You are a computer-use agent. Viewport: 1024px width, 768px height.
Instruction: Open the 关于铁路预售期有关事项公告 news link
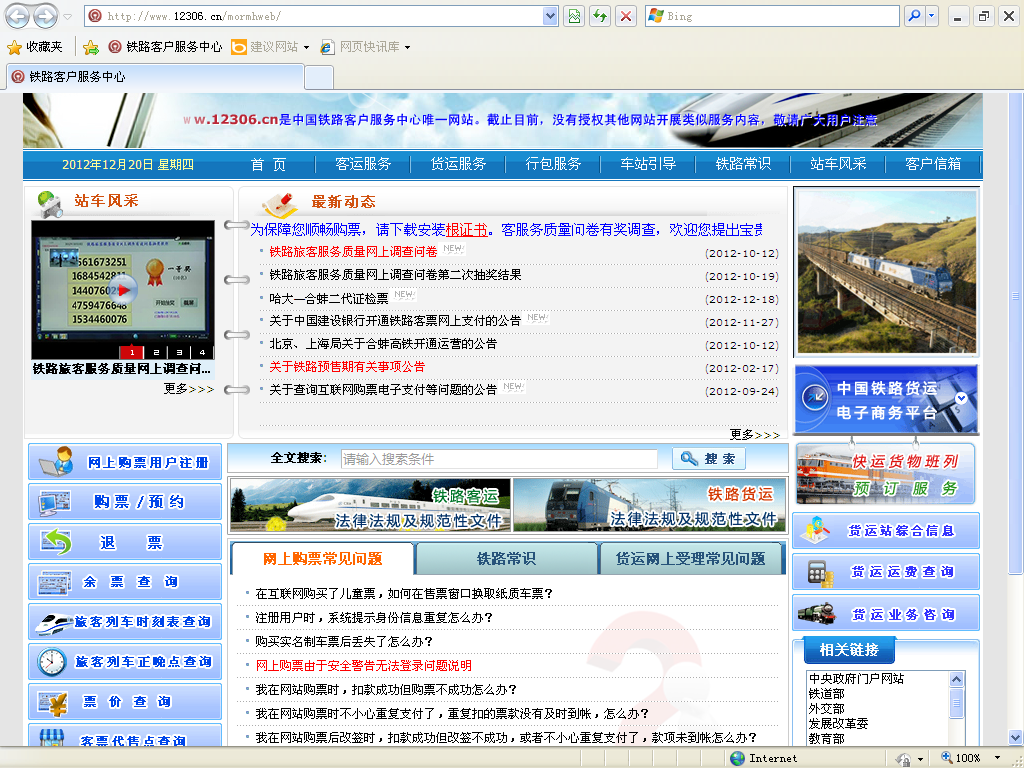tap(347, 367)
